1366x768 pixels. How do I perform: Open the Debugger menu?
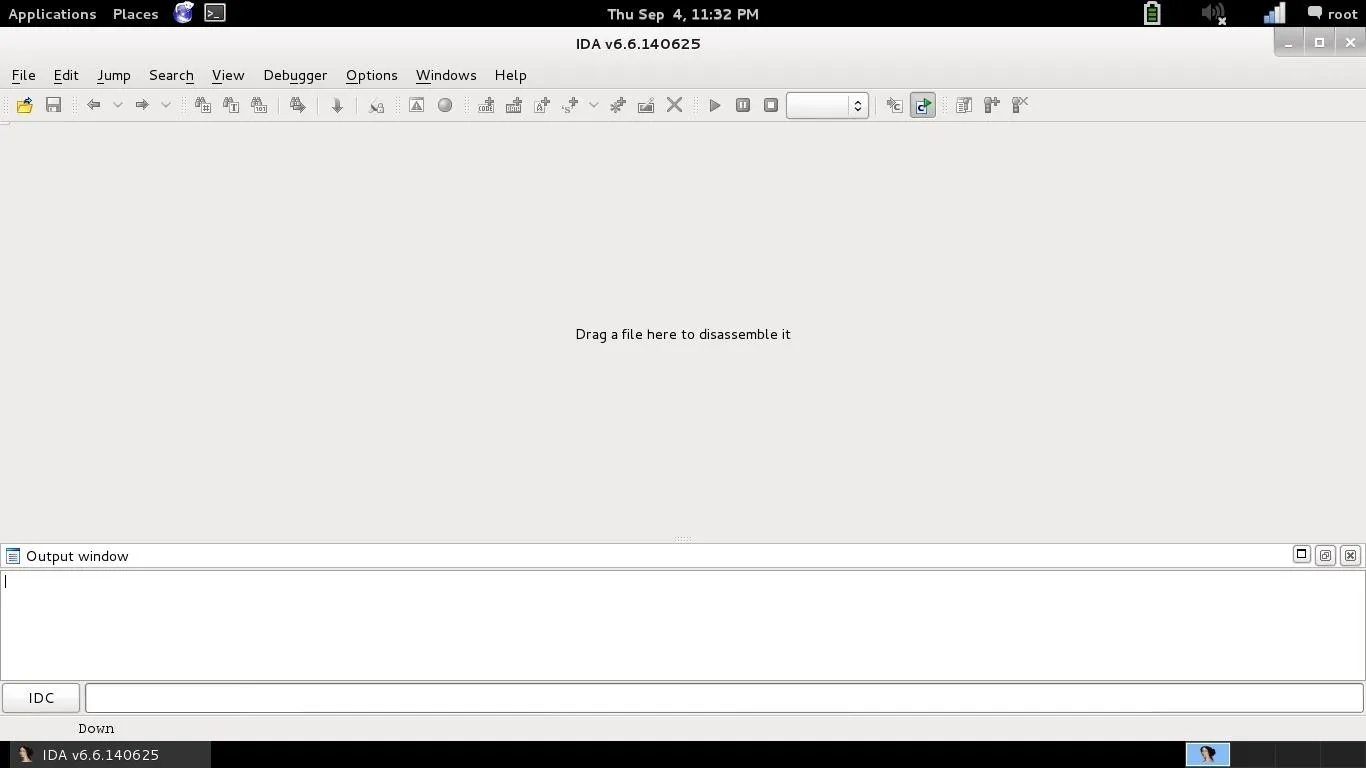(295, 75)
